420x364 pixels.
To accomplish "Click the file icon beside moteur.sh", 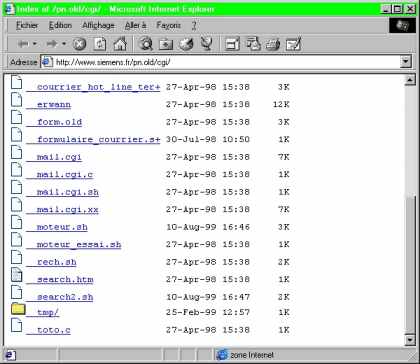I will tap(17, 222).
